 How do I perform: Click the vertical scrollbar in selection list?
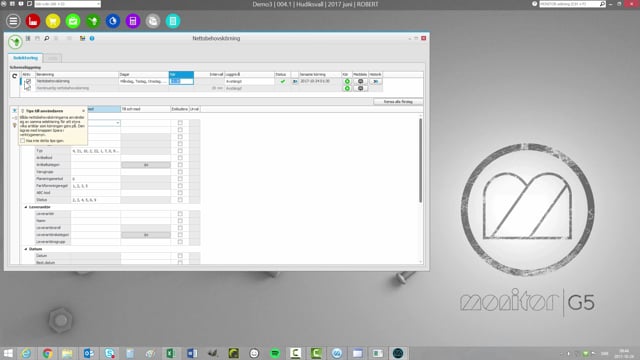420,160
